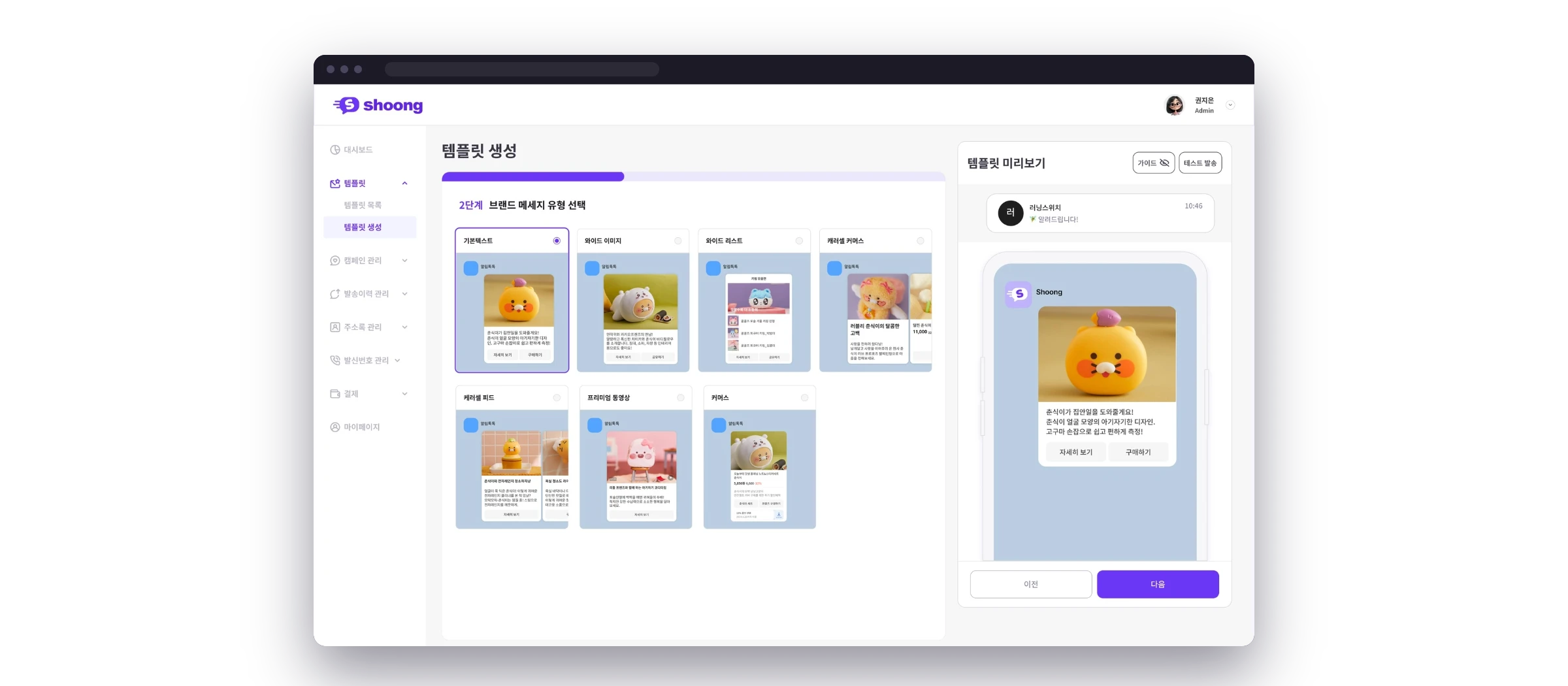Viewport: 1568px width, 686px height.
Task: Click the 캐러셀 피드 template thumbnail
Action: point(512,469)
